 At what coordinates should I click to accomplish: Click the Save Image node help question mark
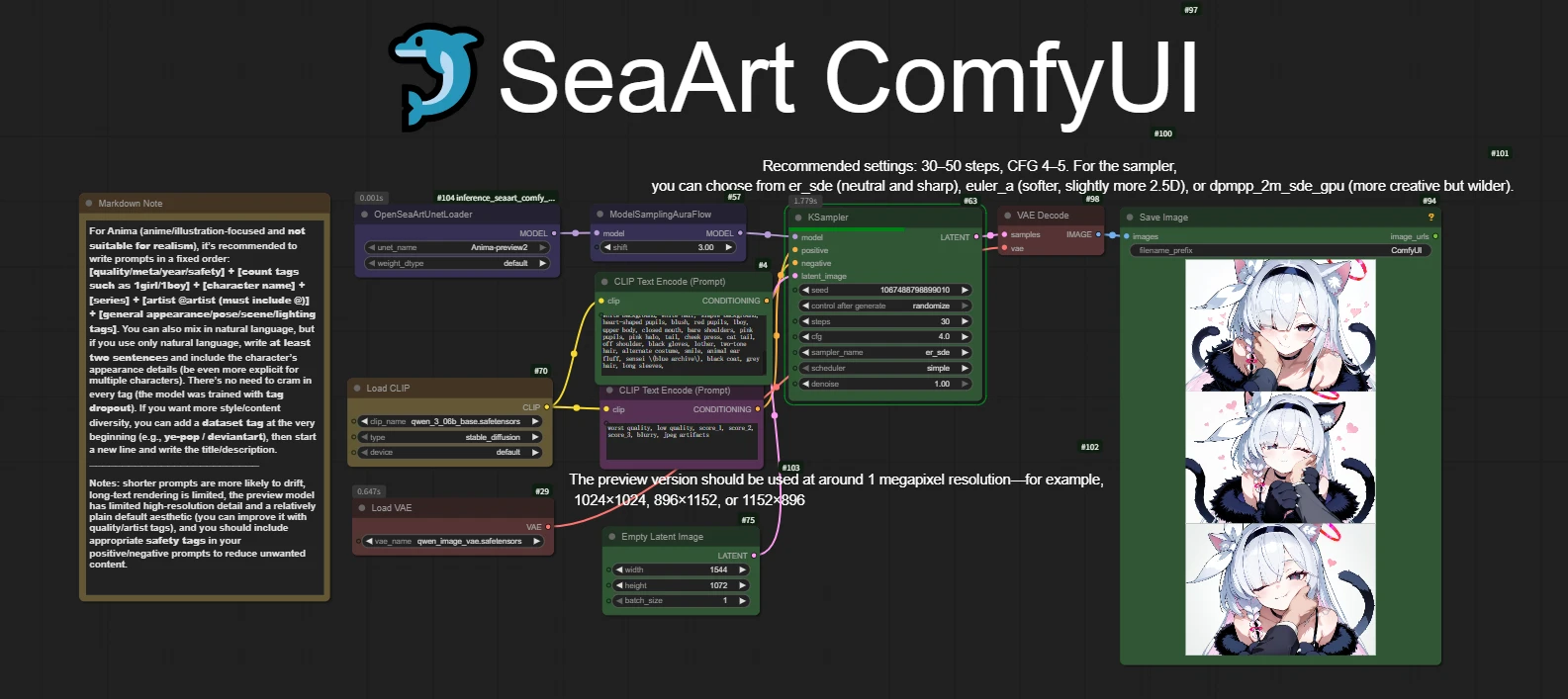[x=1430, y=218]
